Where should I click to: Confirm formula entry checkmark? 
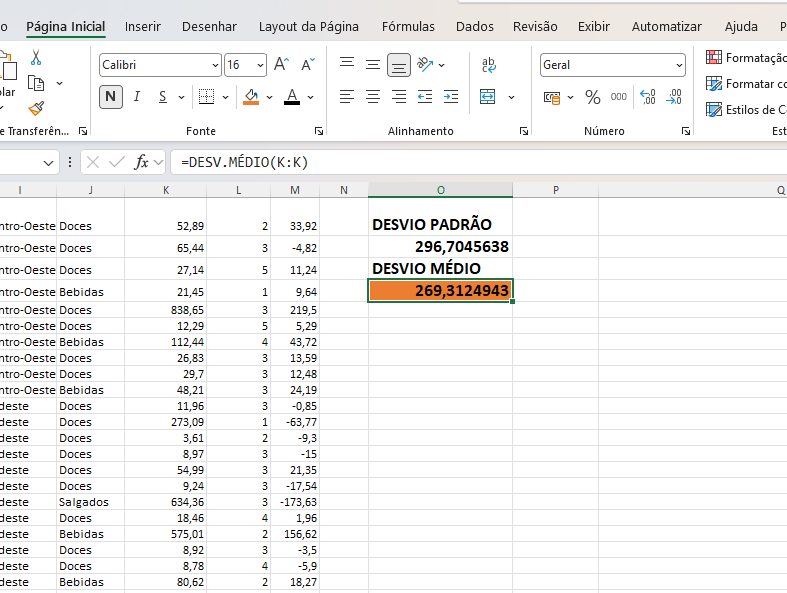coord(117,162)
